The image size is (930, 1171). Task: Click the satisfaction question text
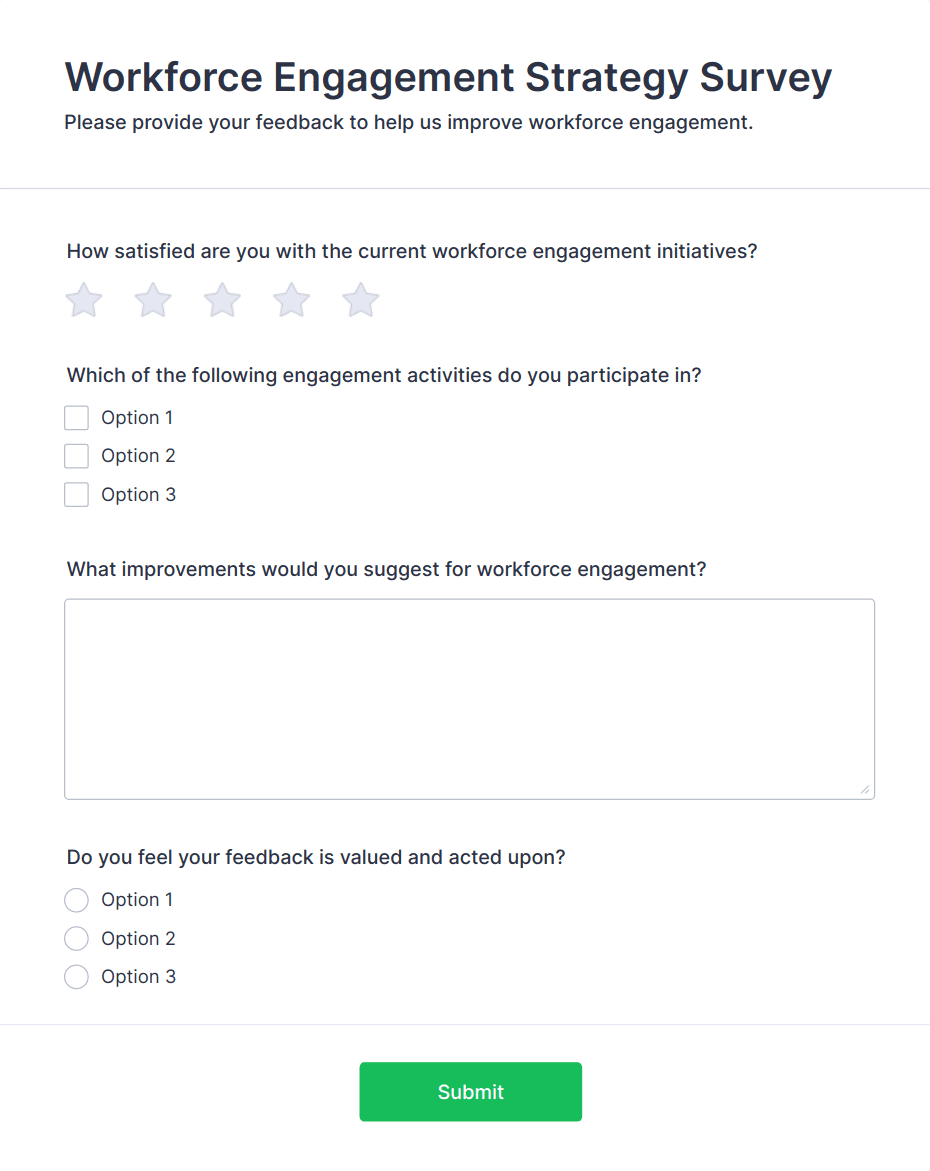click(x=412, y=251)
